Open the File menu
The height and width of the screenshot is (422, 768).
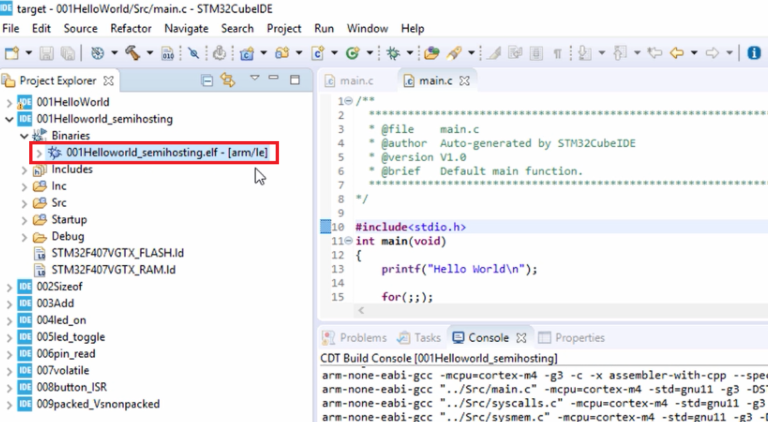tap(11, 28)
